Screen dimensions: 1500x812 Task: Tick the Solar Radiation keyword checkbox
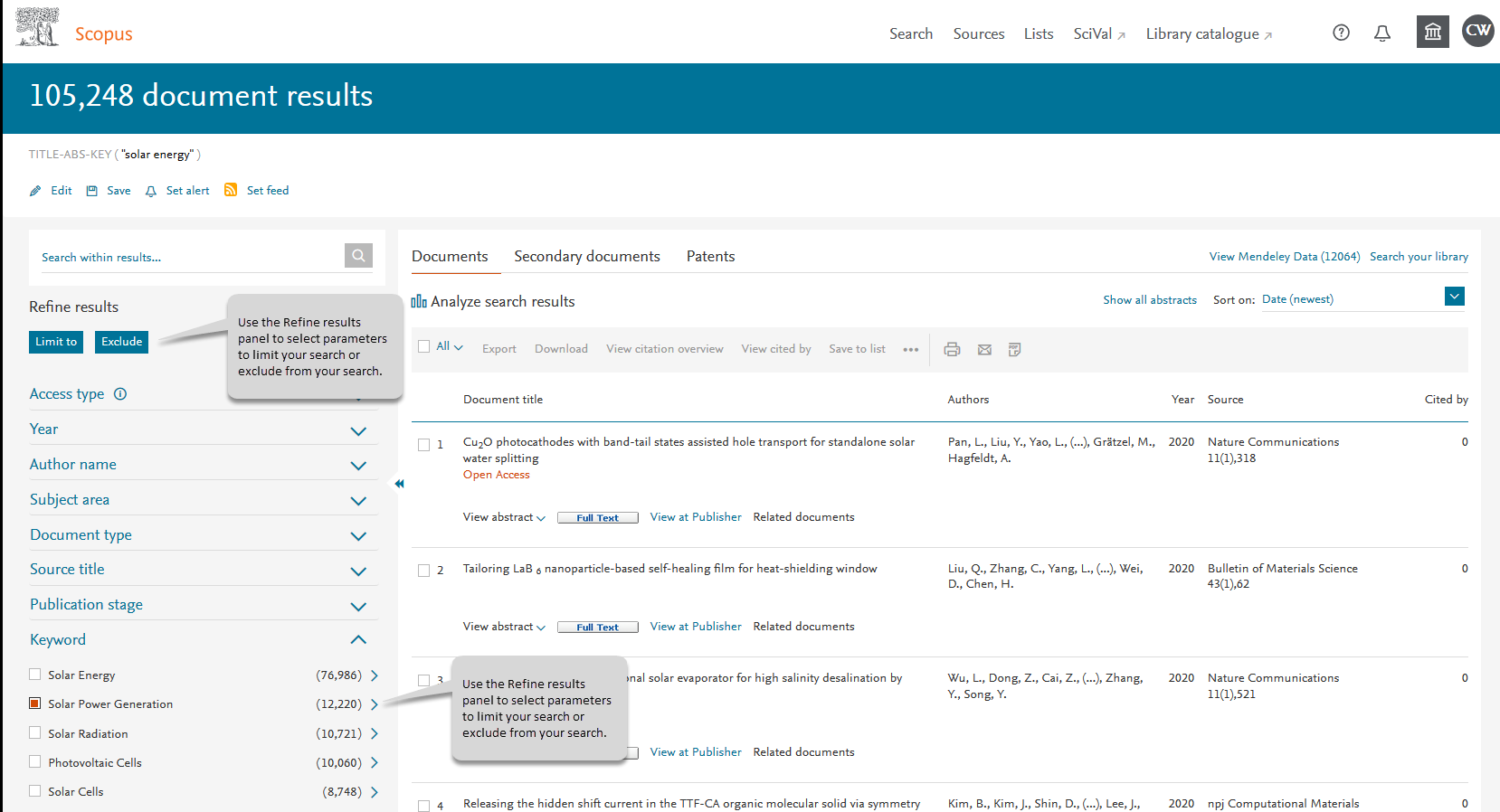click(35, 733)
